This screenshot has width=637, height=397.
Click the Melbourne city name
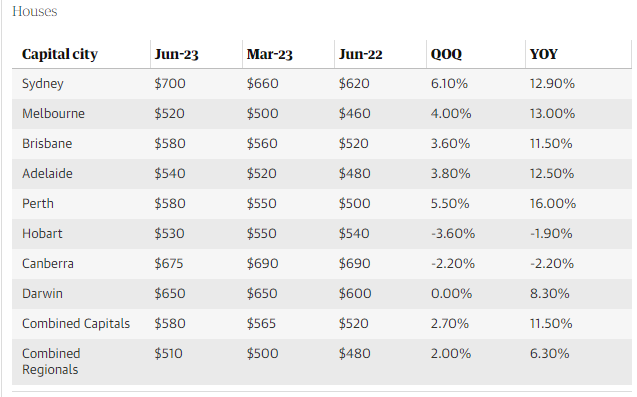click(x=53, y=113)
